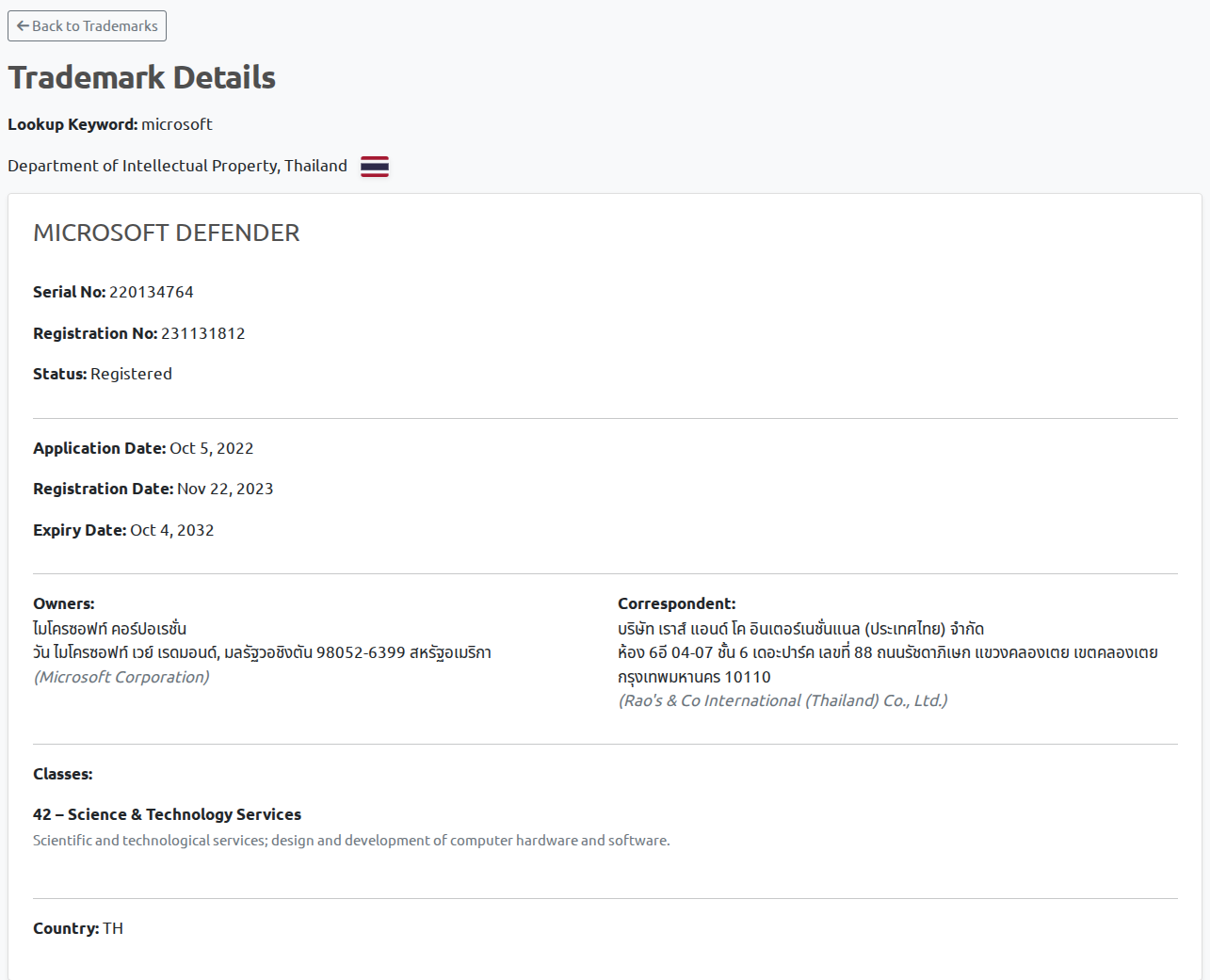Image resolution: width=1210 pixels, height=980 pixels.
Task: Click the Back to Trademarks button
Action: [x=87, y=26]
